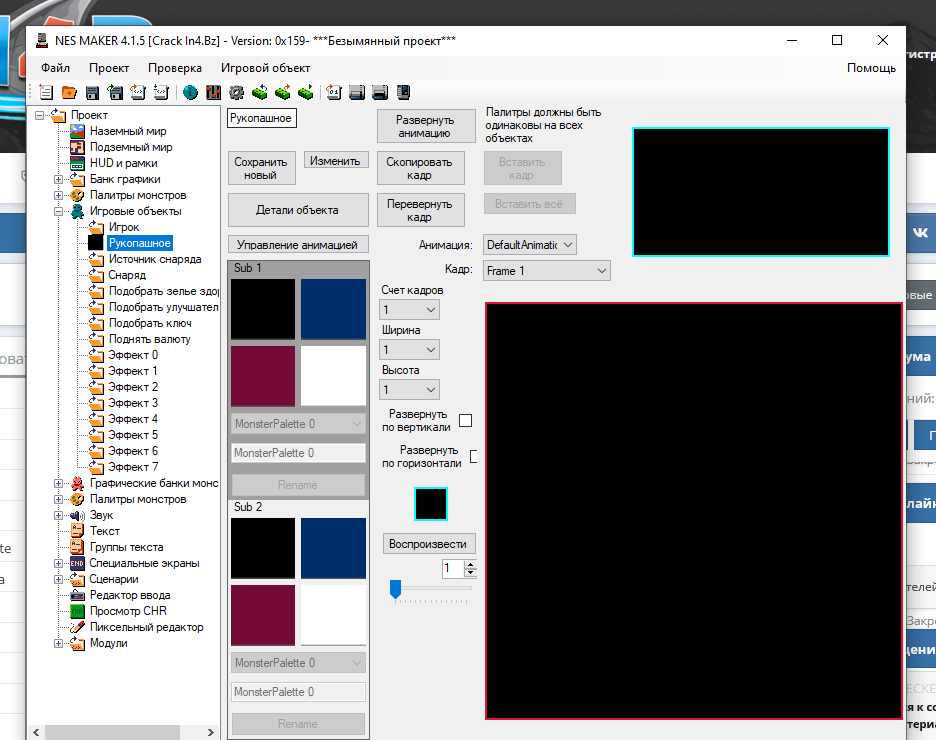Click the mixer sliders toolbar icon
Image resolution: width=936 pixels, height=740 pixels.
click(x=213, y=93)
